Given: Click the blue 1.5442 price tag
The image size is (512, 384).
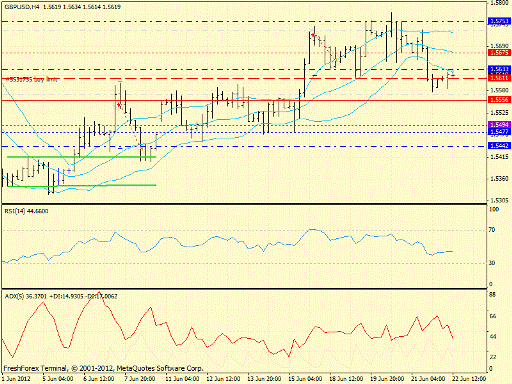Looking at the screenshot, I should coord(499,146).
